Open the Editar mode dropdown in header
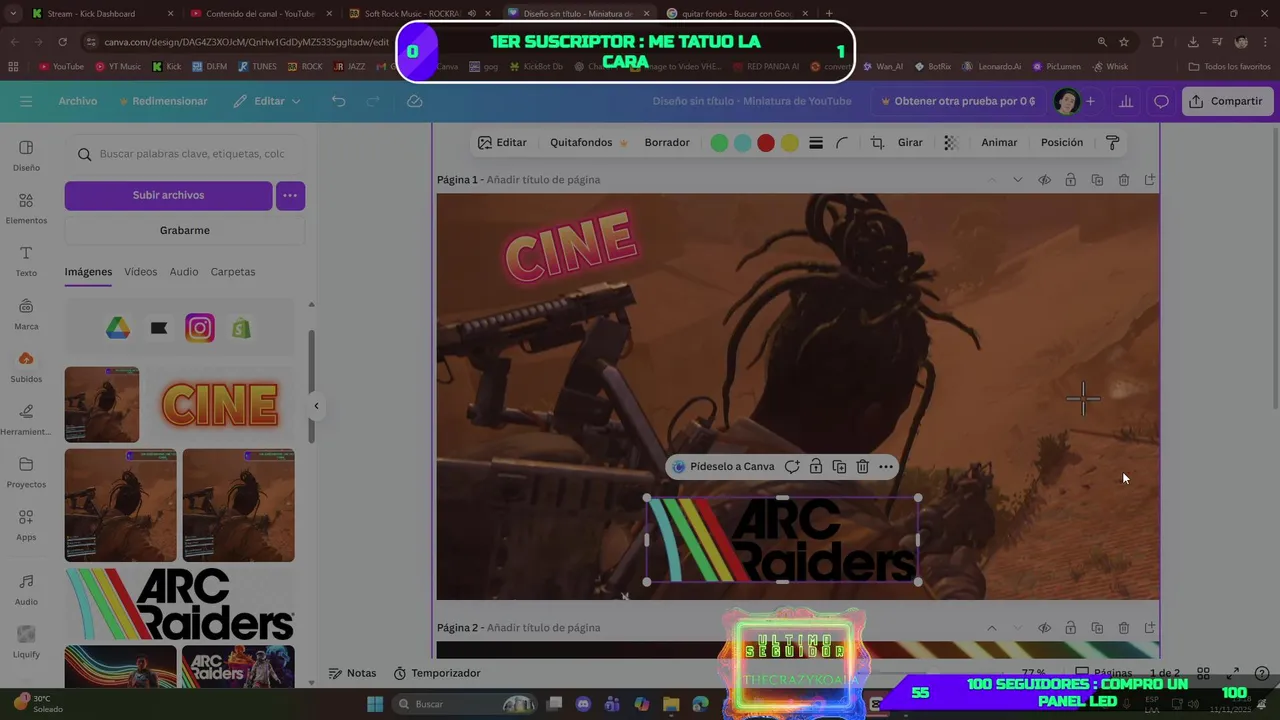 click(267, 101)
